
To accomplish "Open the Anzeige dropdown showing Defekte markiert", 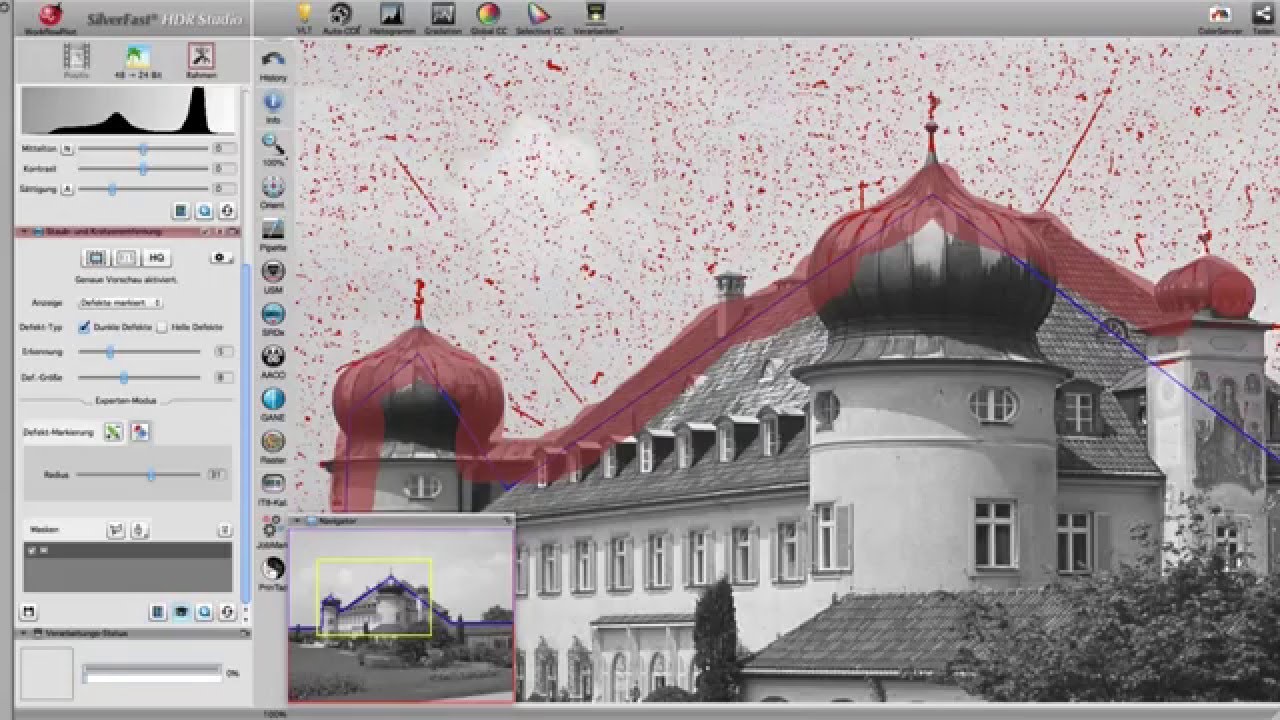I will tap(122, 302).
